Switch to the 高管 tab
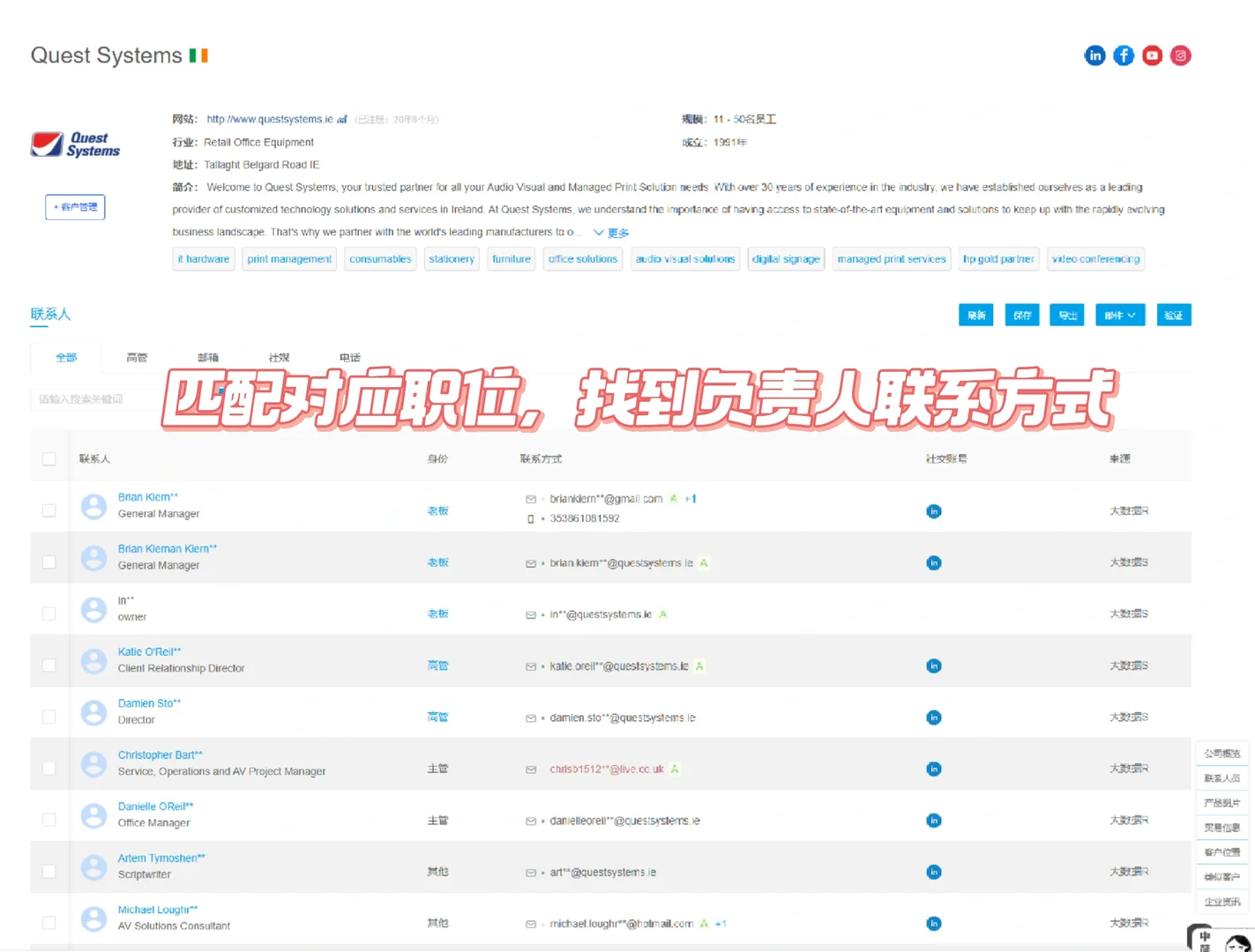1255x952 pixels. 137,357
